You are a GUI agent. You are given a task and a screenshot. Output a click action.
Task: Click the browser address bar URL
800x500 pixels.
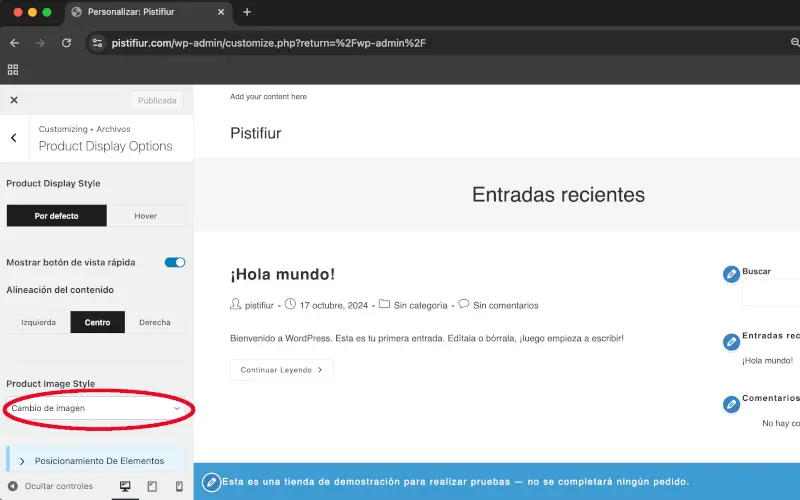268,43
